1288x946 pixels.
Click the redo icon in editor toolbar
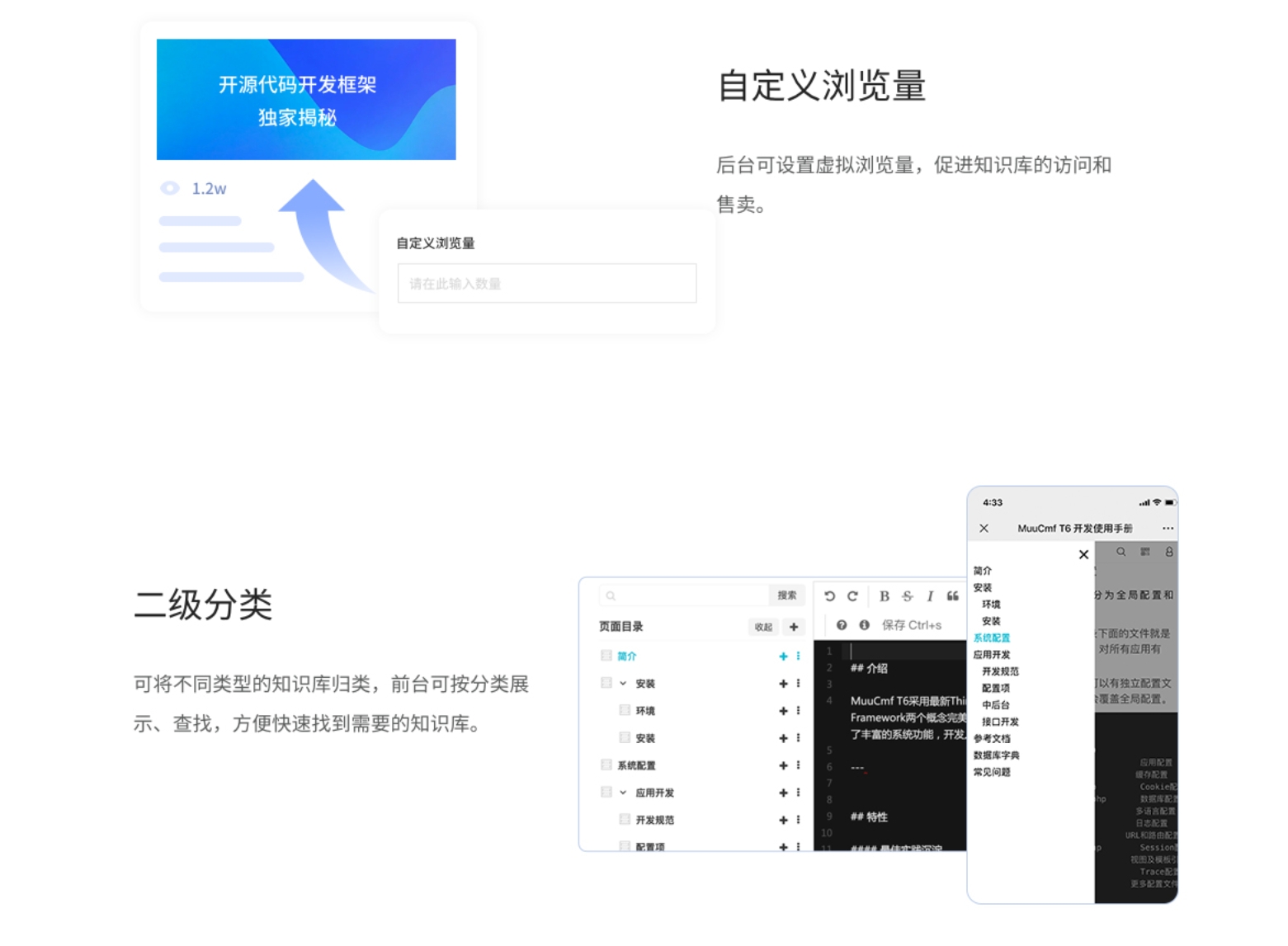pyautogui.click(x=852, y=595)
